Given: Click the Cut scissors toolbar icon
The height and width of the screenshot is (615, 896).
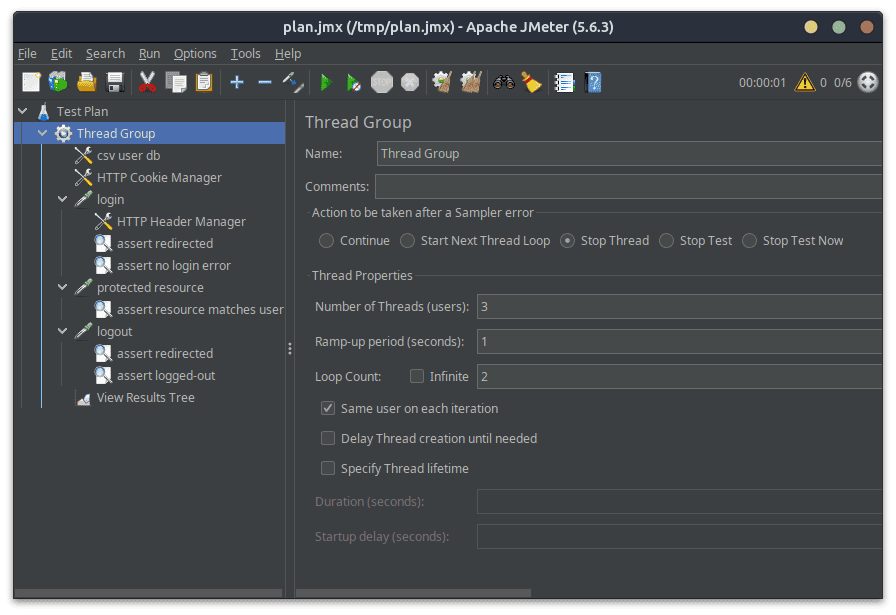Looking at the screenshot, I should click(x=147, y=82).
